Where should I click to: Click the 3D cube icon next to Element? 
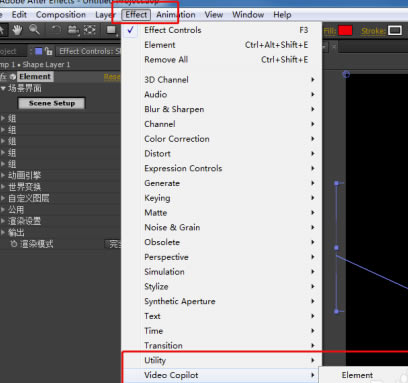point(13,77)
